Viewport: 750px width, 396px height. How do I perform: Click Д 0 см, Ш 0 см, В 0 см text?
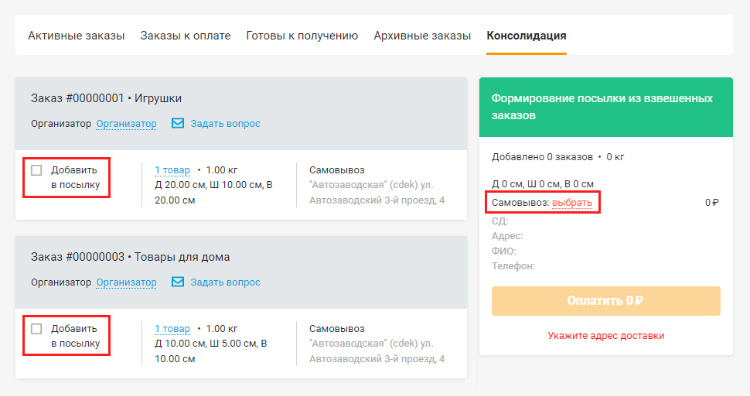click(x=542, y=184)
